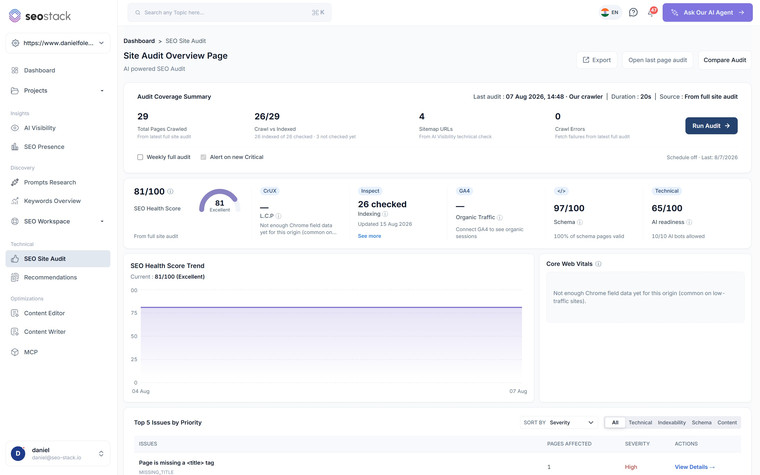The image size is (760, 475).
Task: Click 'Page is missing a <title> tag'
Action: click(176, 463)
